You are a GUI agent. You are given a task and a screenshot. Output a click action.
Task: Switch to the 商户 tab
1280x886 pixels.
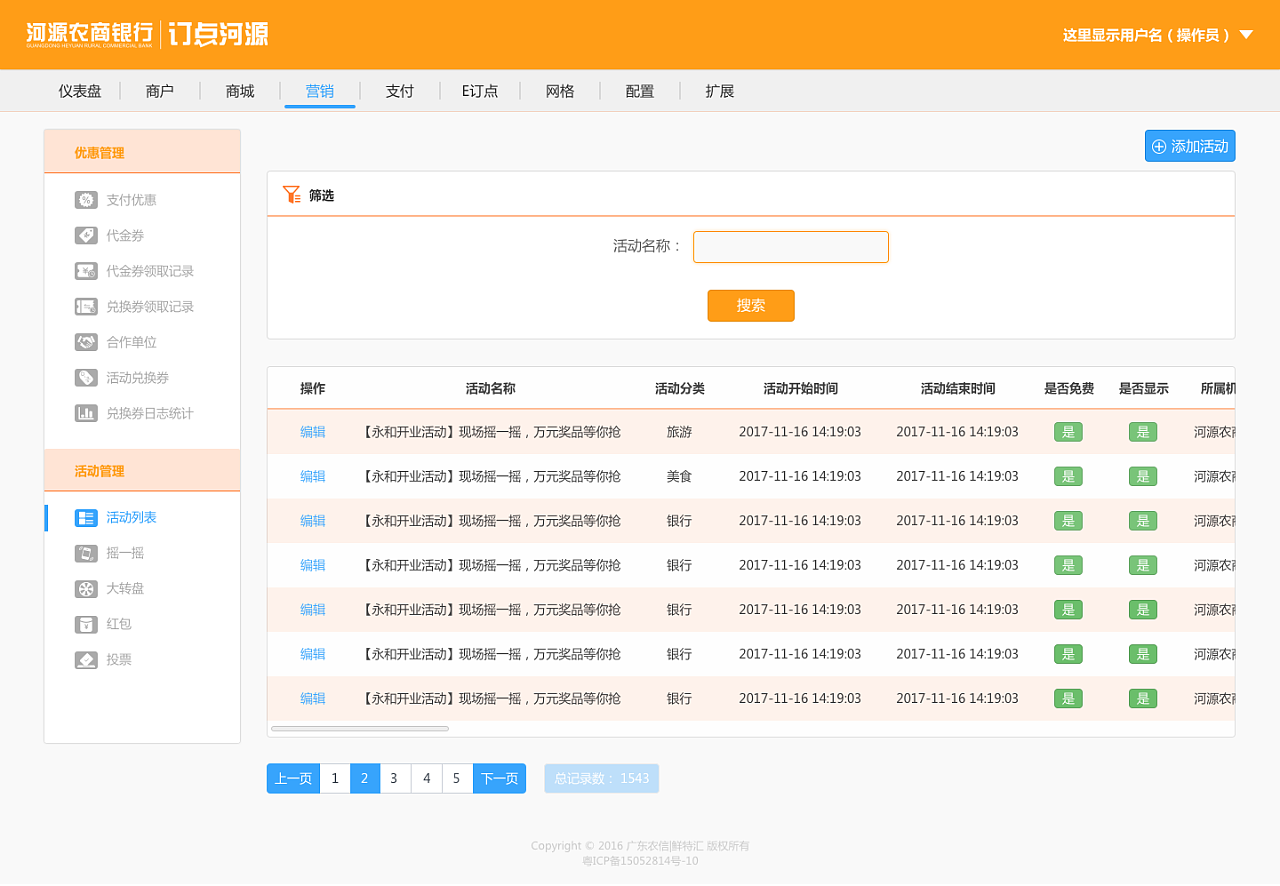pyautogui.click(x=160, y=91)
